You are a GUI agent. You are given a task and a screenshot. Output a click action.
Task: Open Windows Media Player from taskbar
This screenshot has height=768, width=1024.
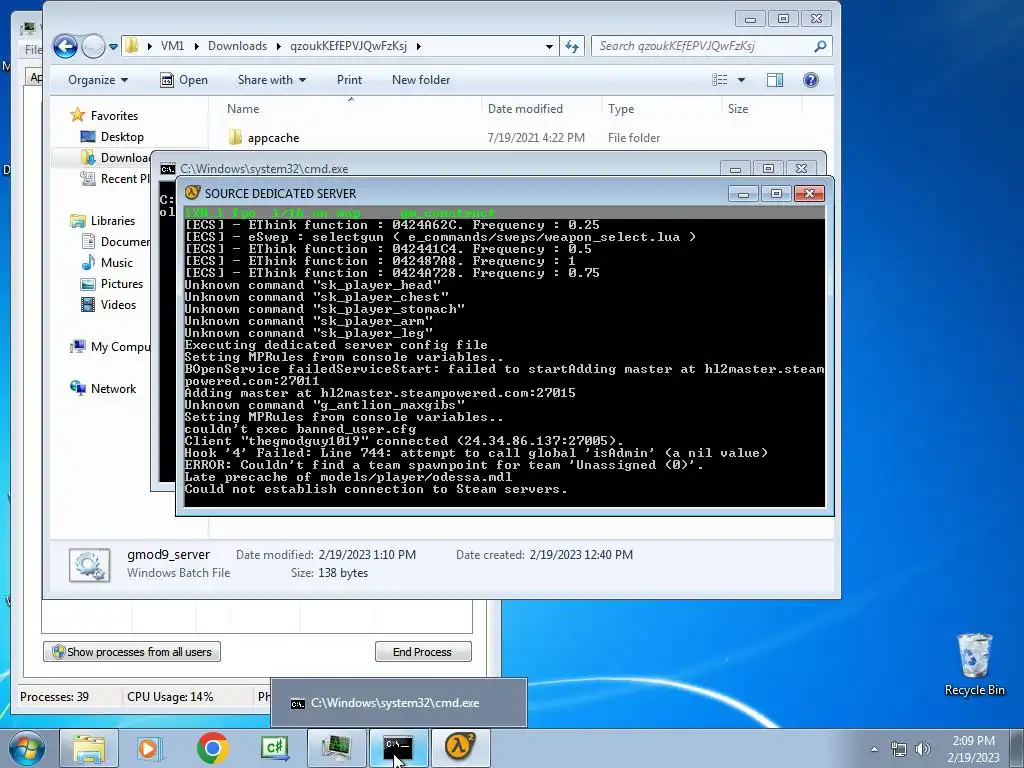[150, 748]
